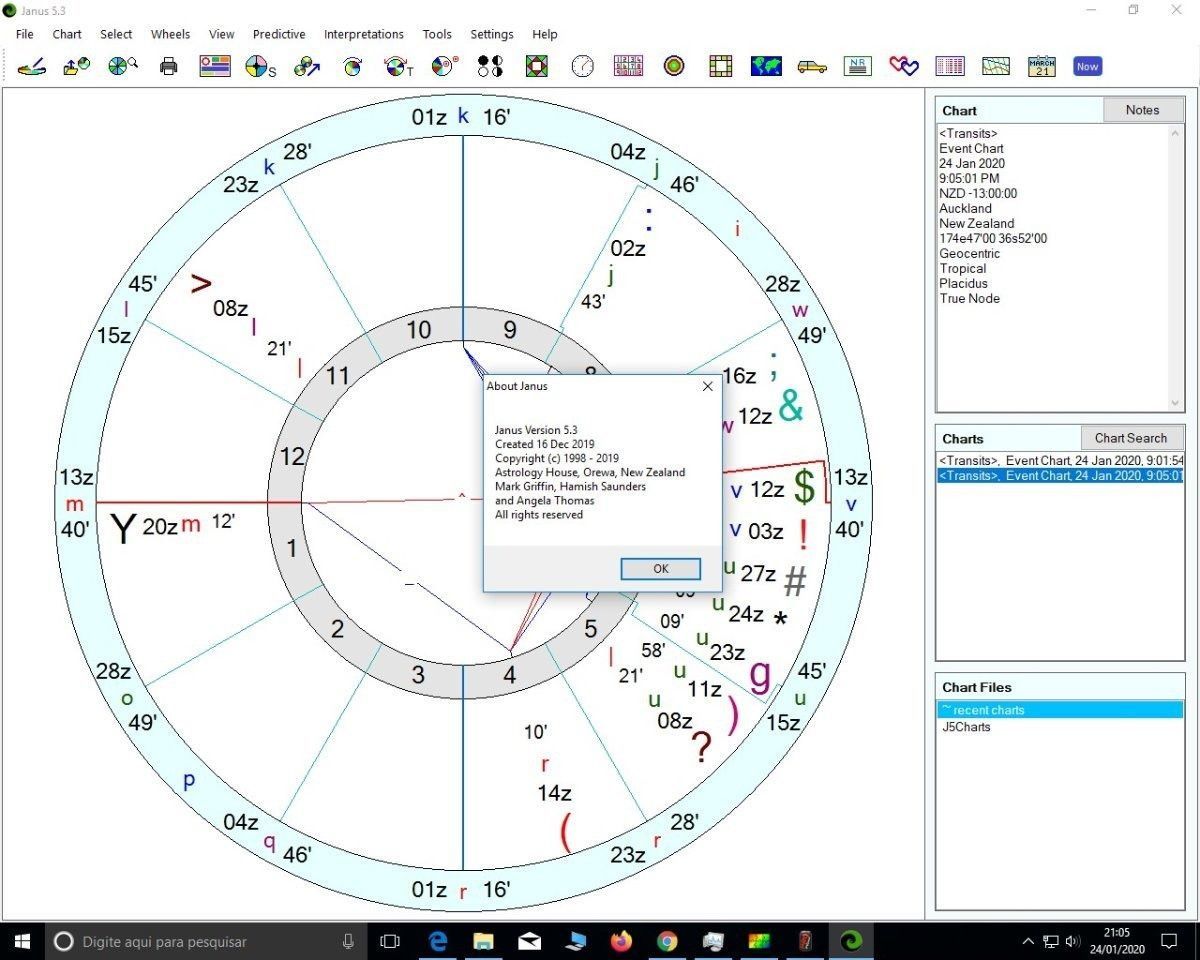This screenshot has height=960, width=1200.
Task: Select the 9:01:54 transits chart entry
Action: click(1060, 460)
